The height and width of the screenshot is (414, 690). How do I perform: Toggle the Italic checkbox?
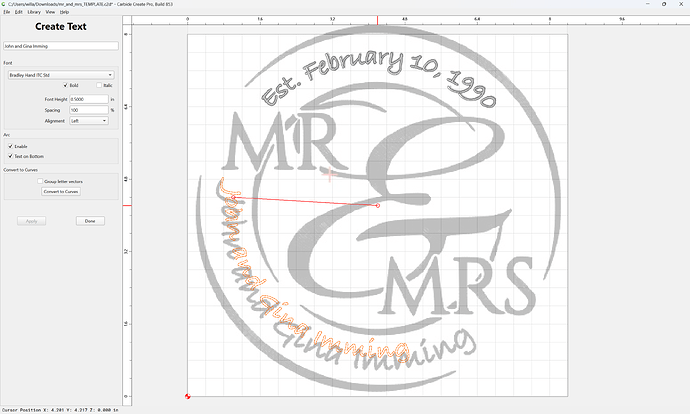pyautogui.click(x=99, y=85)
